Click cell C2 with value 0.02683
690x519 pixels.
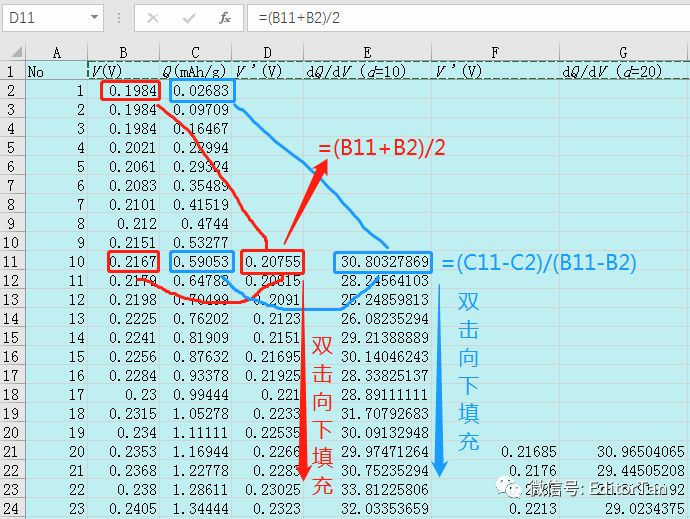tap(195, 91)
